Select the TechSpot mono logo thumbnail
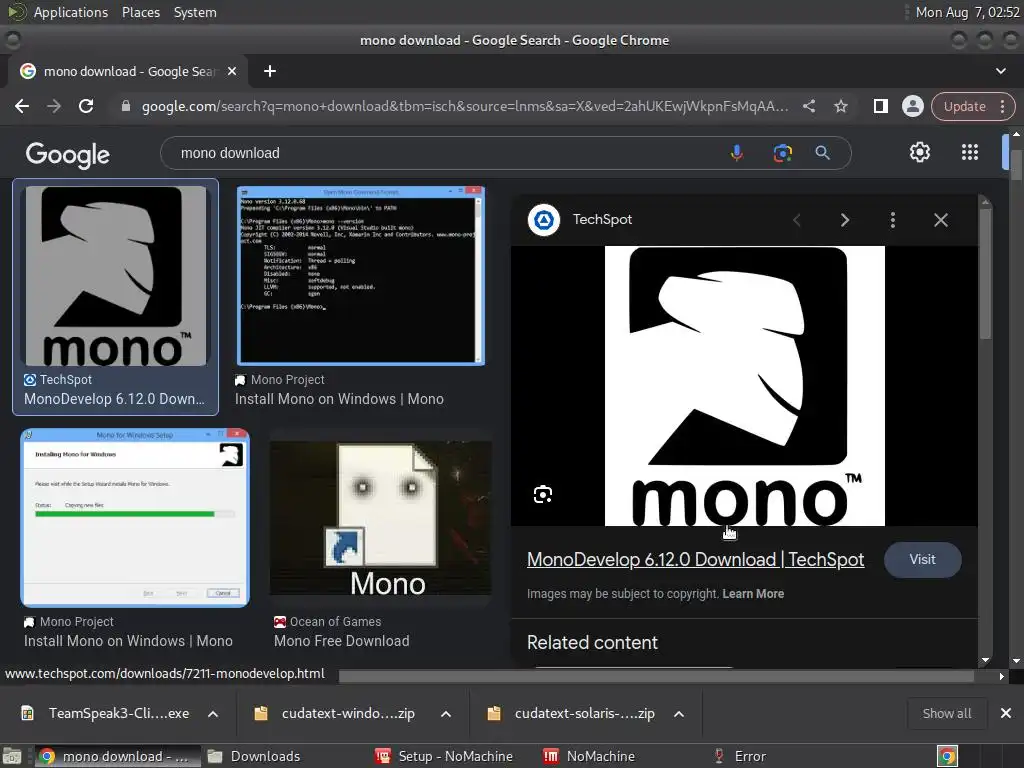1024x768 pixels. coord(116,276)
